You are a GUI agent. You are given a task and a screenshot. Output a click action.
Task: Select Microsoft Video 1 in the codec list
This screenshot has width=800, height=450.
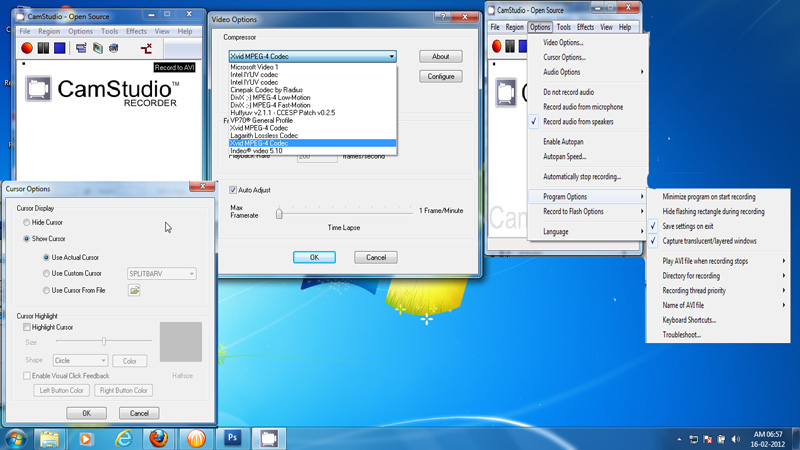(312, 67)
